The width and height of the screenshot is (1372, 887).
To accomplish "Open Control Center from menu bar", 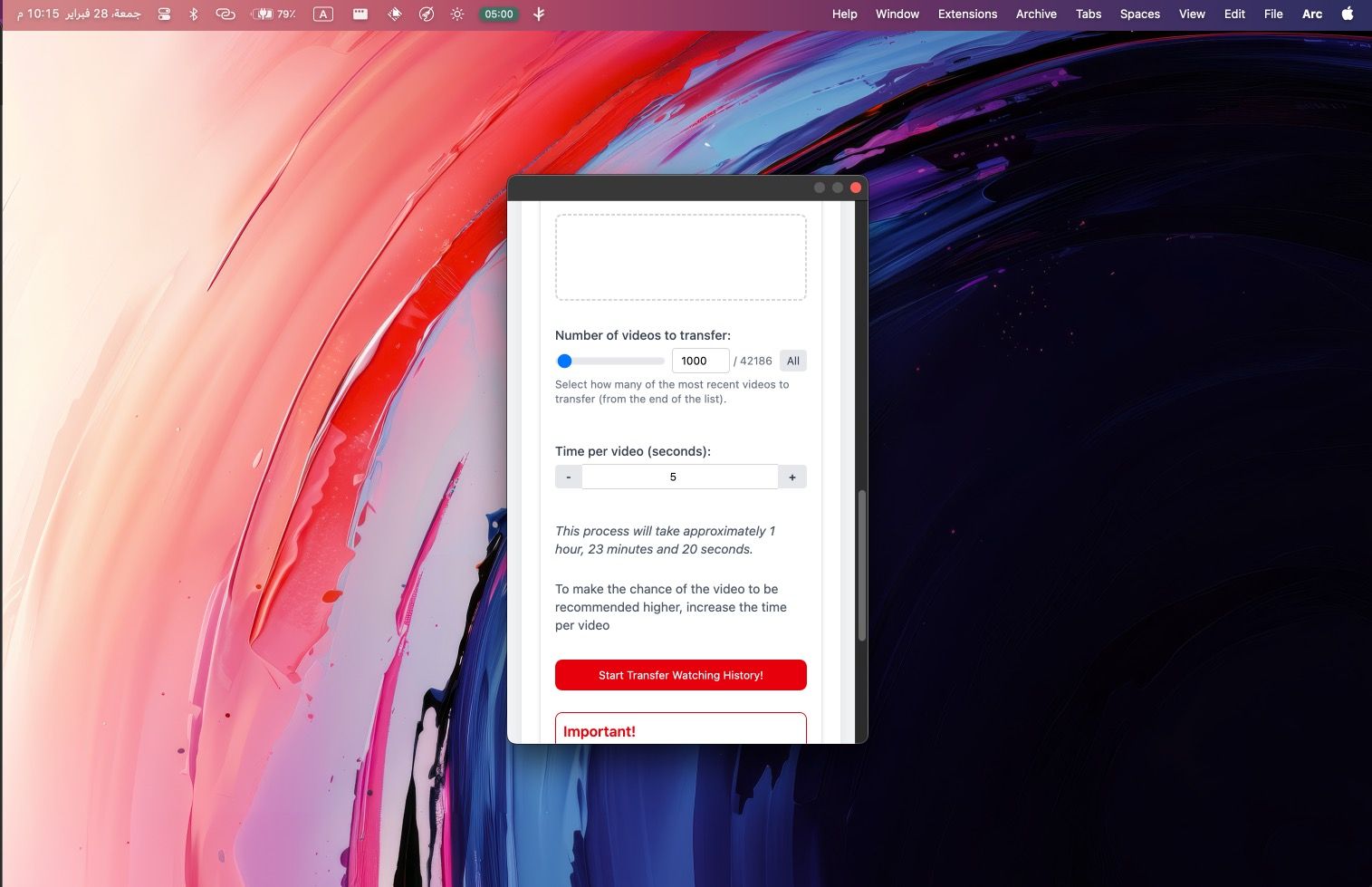I will [164, 14].
